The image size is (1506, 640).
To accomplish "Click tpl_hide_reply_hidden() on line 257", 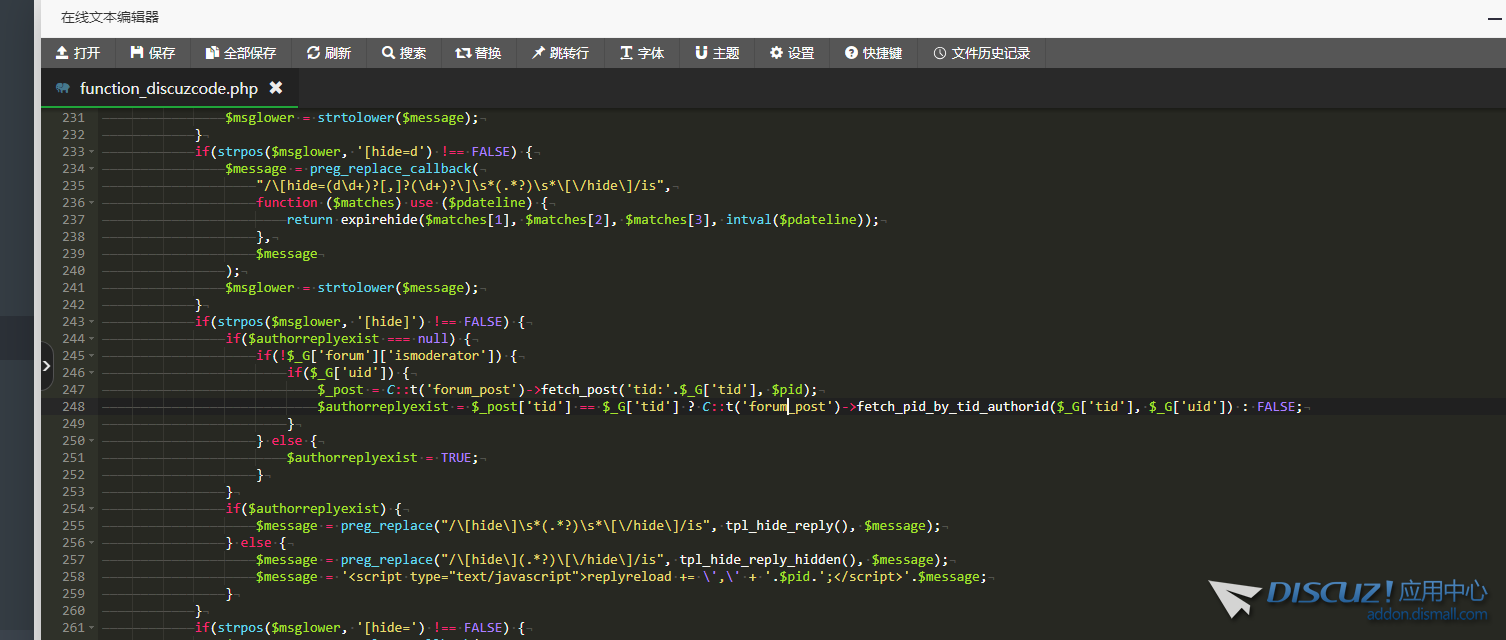I will (x=771, y=560).
